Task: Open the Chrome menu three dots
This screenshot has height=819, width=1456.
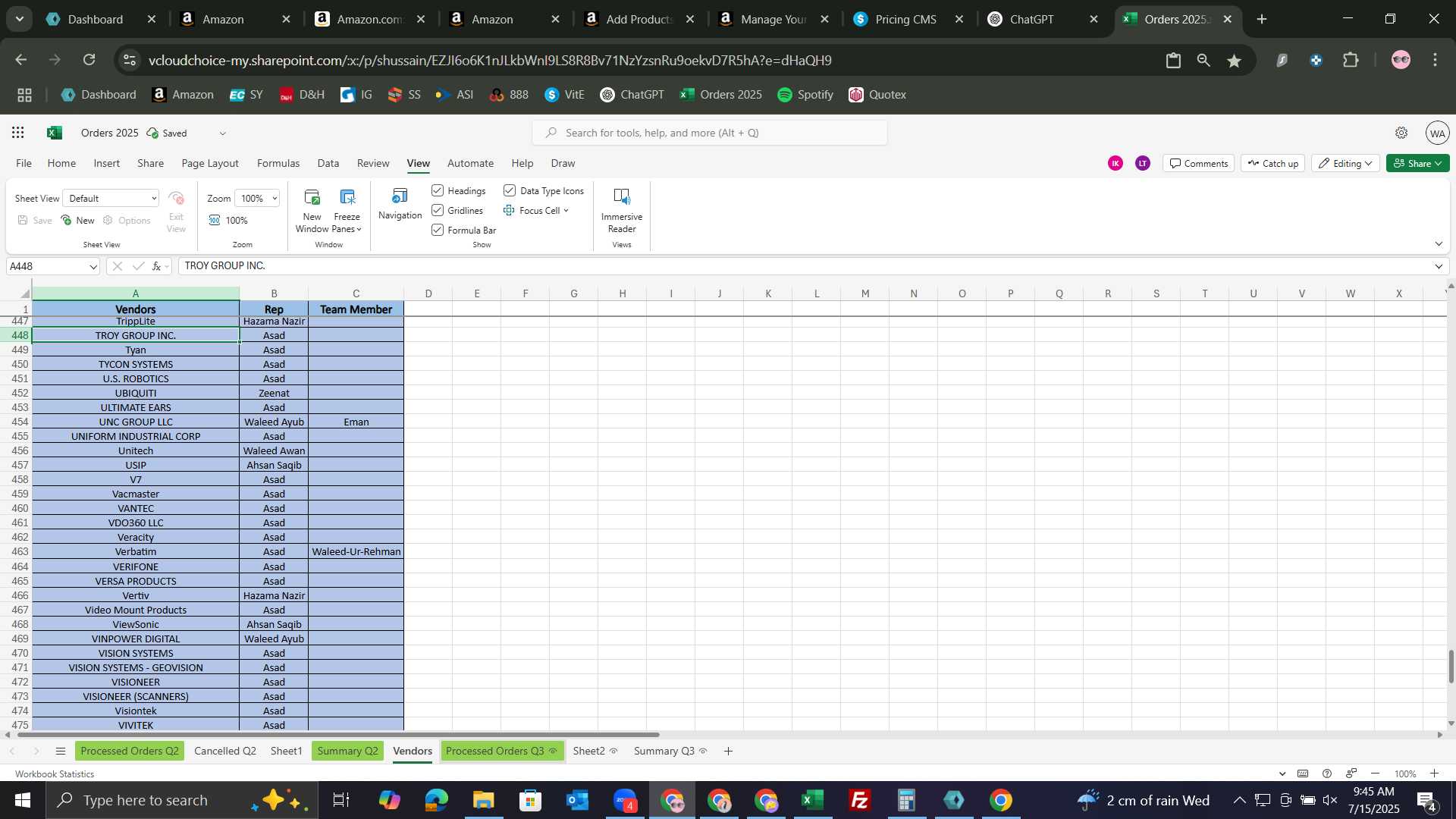Action: (x=1435, y=60)
